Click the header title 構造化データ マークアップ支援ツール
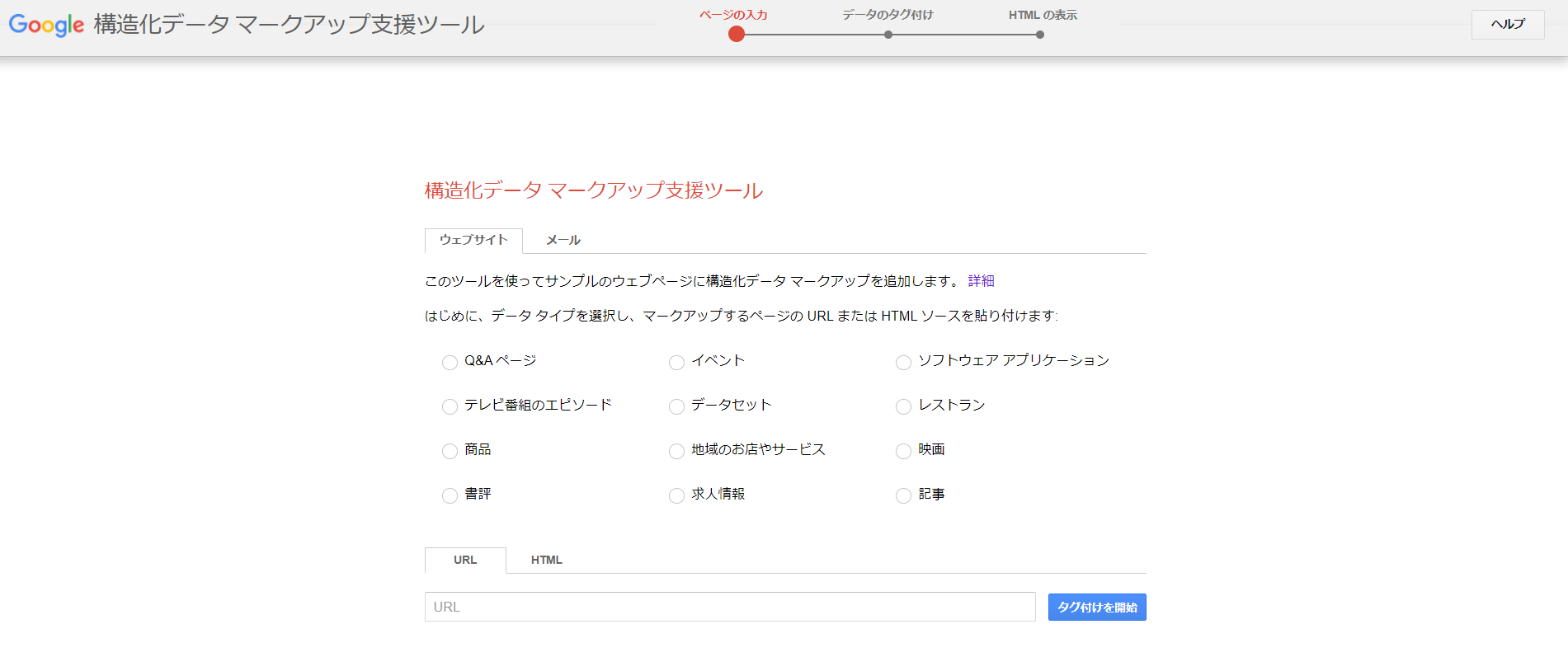The height and width of the screenshot is (671, 1568). [290, 25]
